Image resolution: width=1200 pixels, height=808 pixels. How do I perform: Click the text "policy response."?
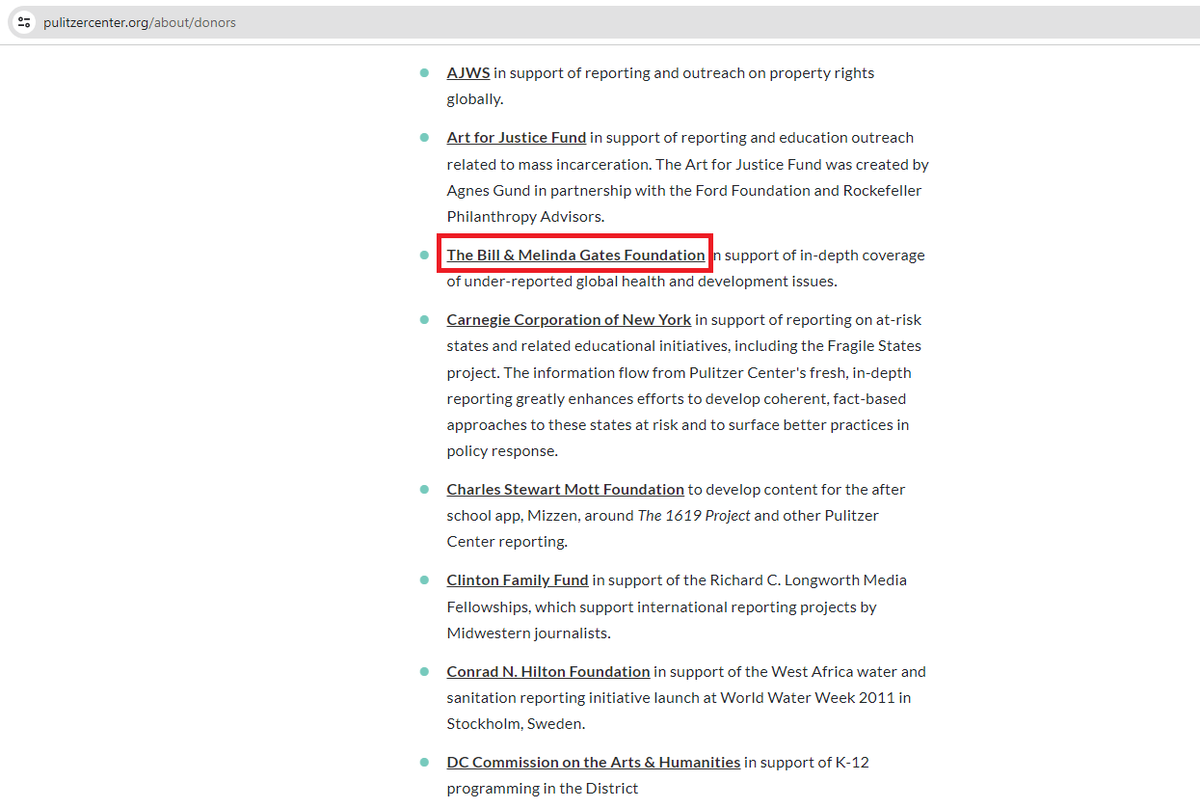point(503,451)
